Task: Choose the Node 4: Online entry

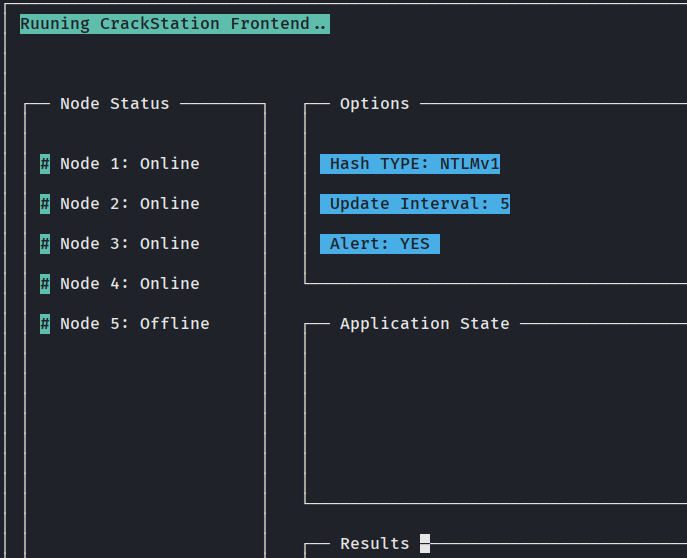Action: coord(129,284)
